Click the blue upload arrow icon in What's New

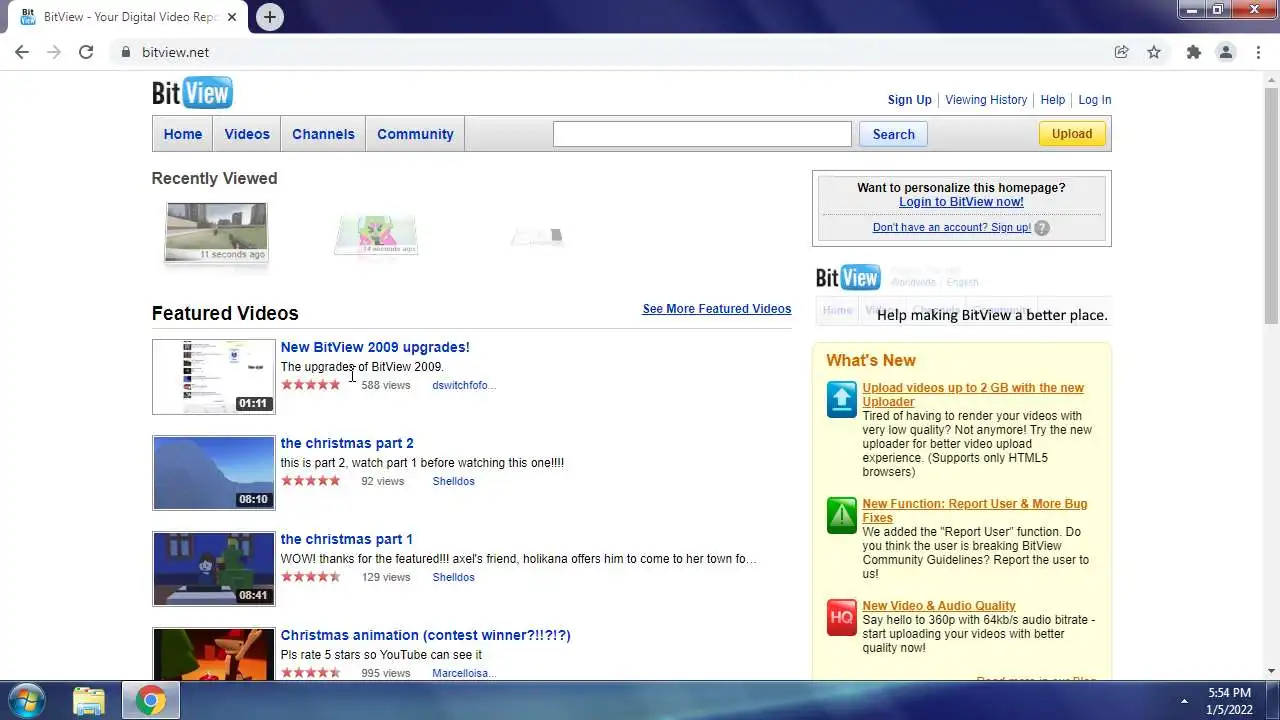point(842,399)
